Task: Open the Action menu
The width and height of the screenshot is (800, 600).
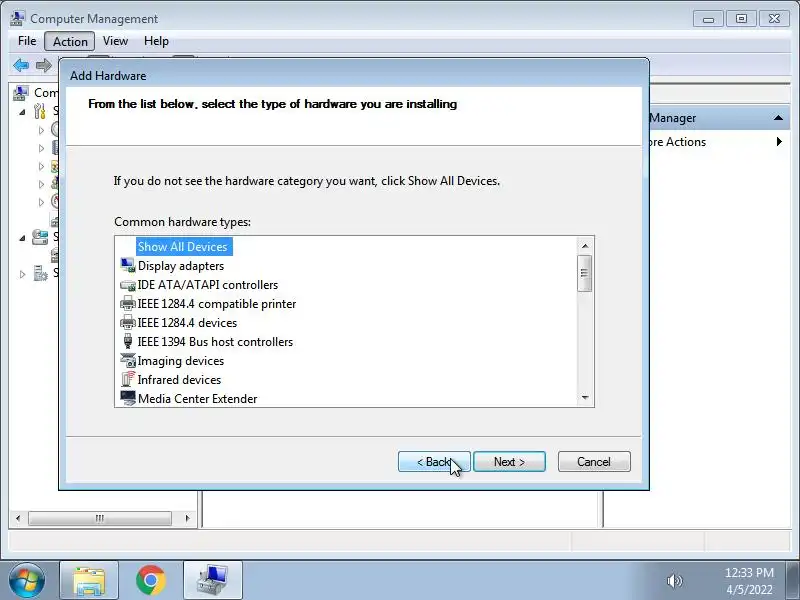Action: (x=70, y=41)
